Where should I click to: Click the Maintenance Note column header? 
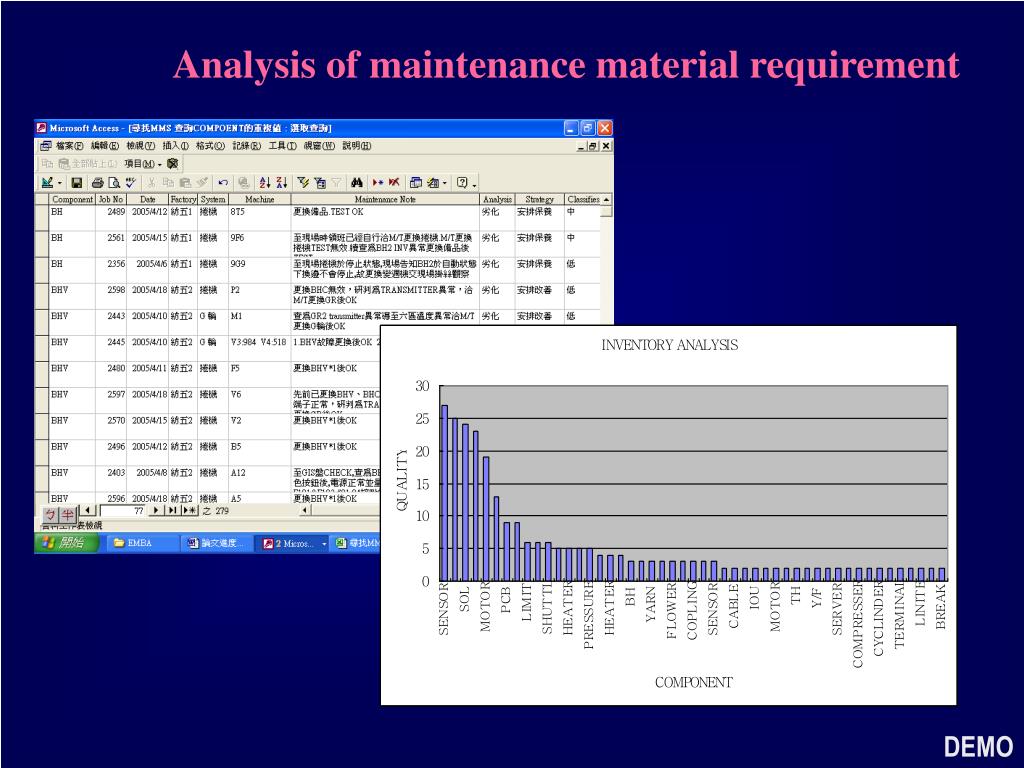pos(385,199)
